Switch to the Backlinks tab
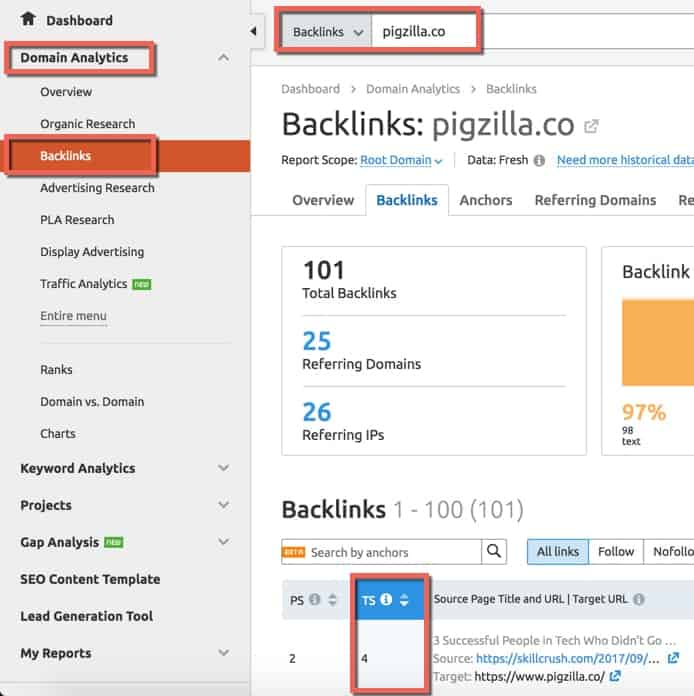Screen dimensions: 694x696 tap(407, 200)
